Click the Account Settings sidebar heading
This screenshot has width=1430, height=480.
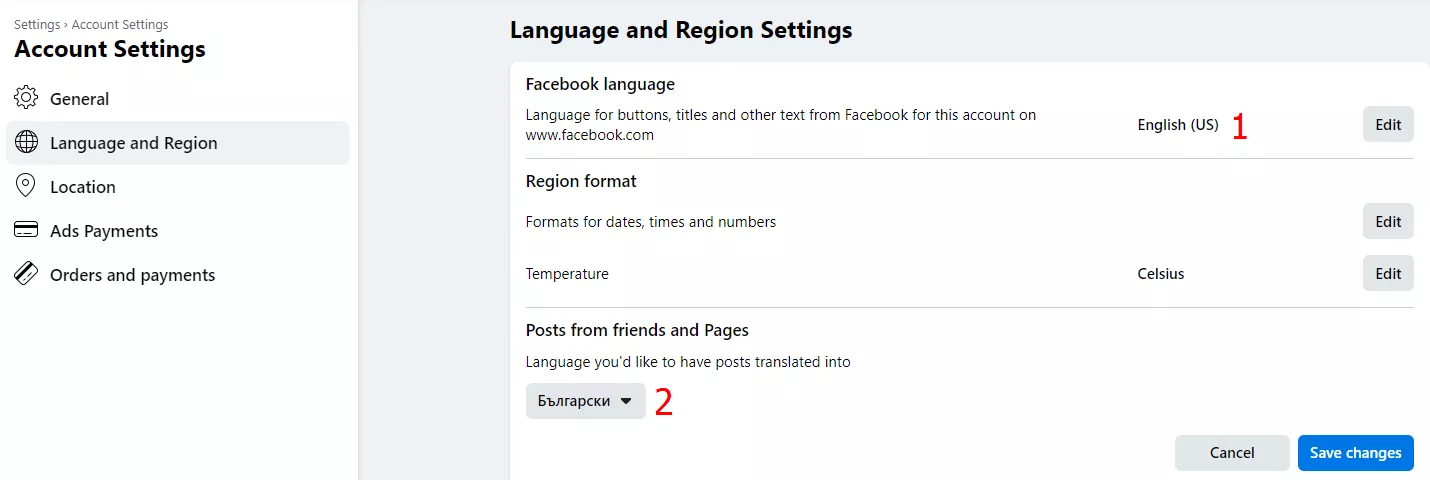pyautogui.click(x=110, y=49)
